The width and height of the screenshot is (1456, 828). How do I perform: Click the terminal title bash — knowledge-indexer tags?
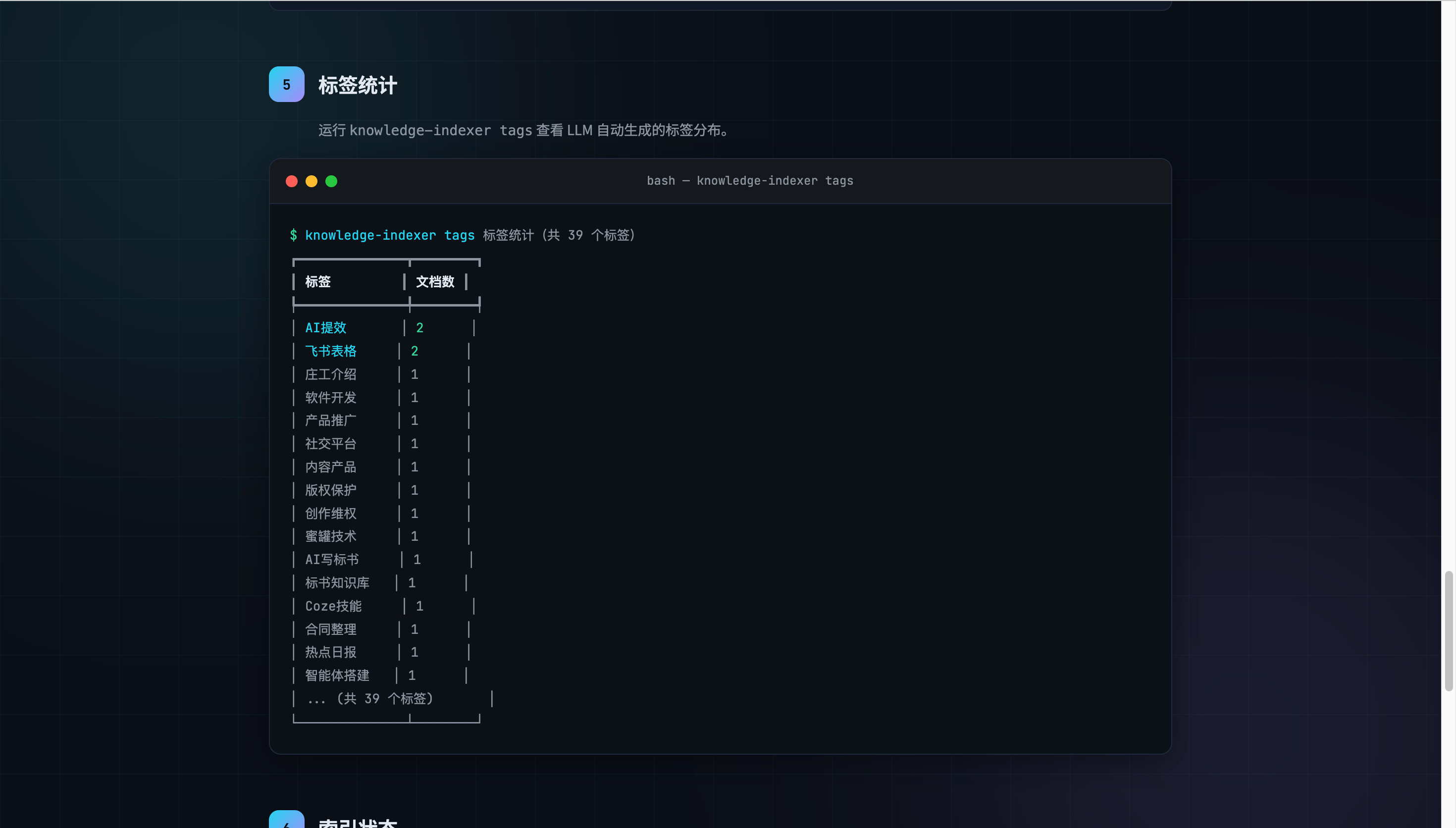pos(749,181)
